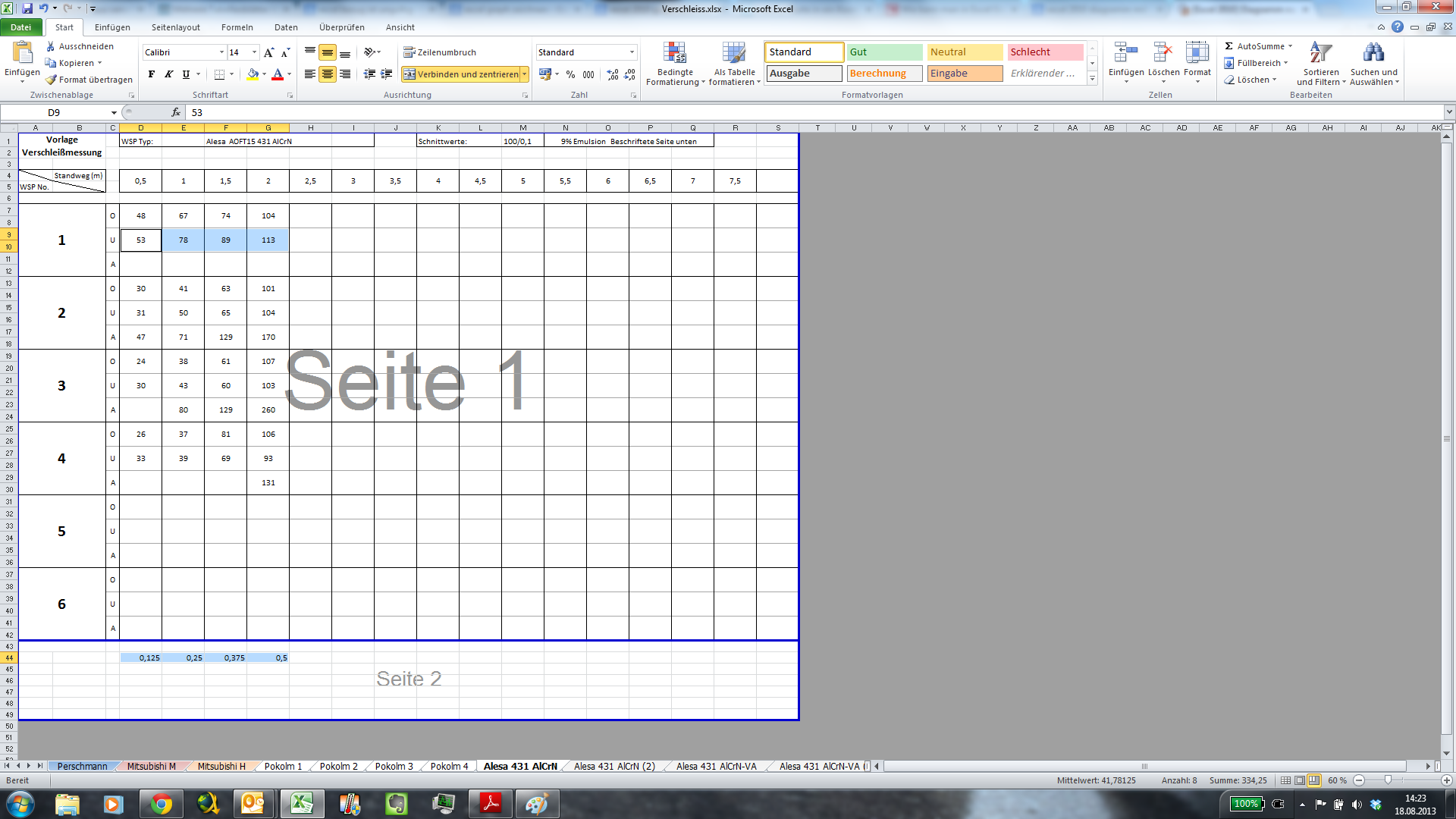
Task: Open Suchen und Auswählen binoculars icon
Action: (x=1373, y=53)
